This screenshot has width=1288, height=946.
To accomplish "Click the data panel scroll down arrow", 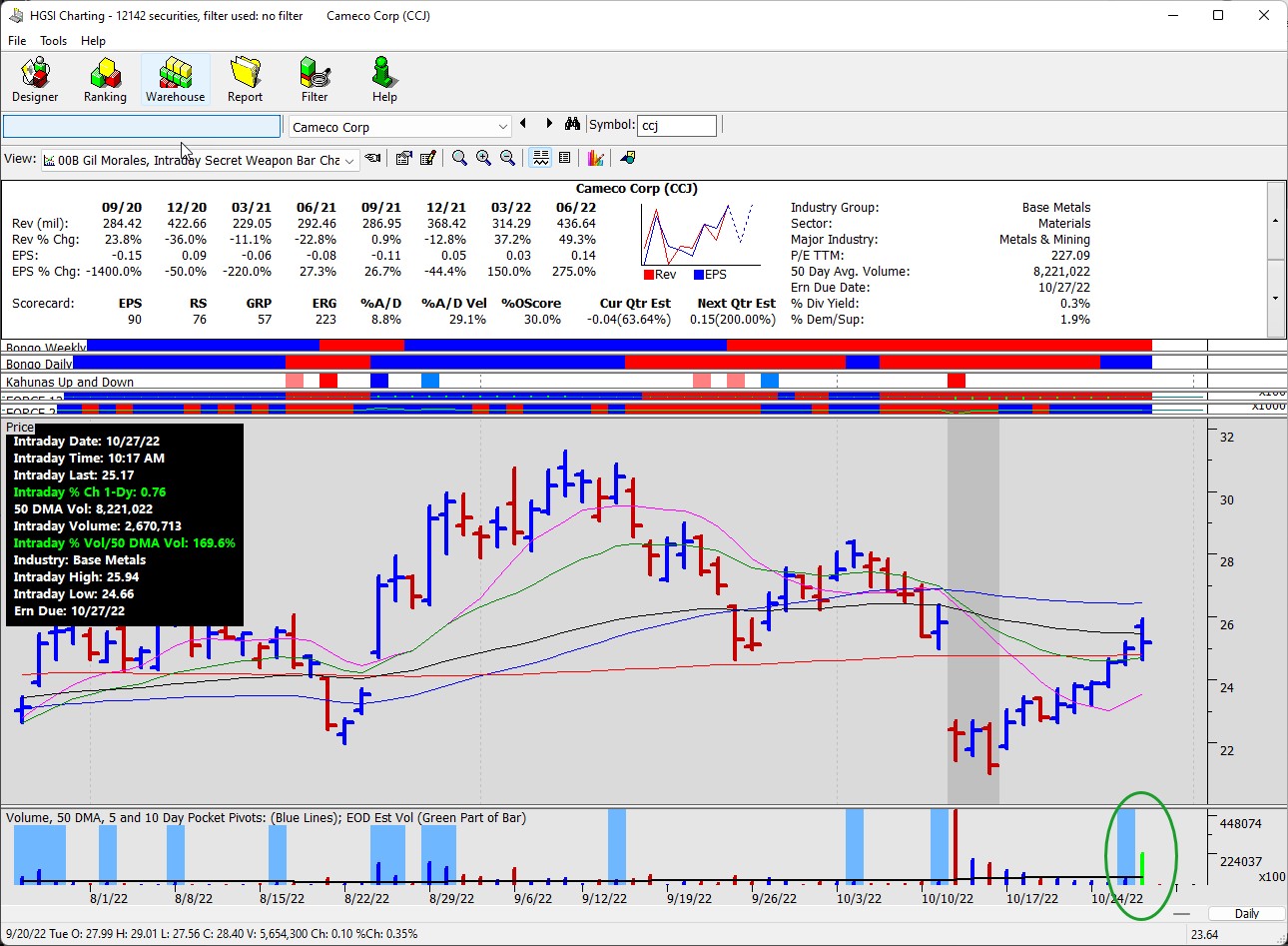I will tap(1275, 298).
